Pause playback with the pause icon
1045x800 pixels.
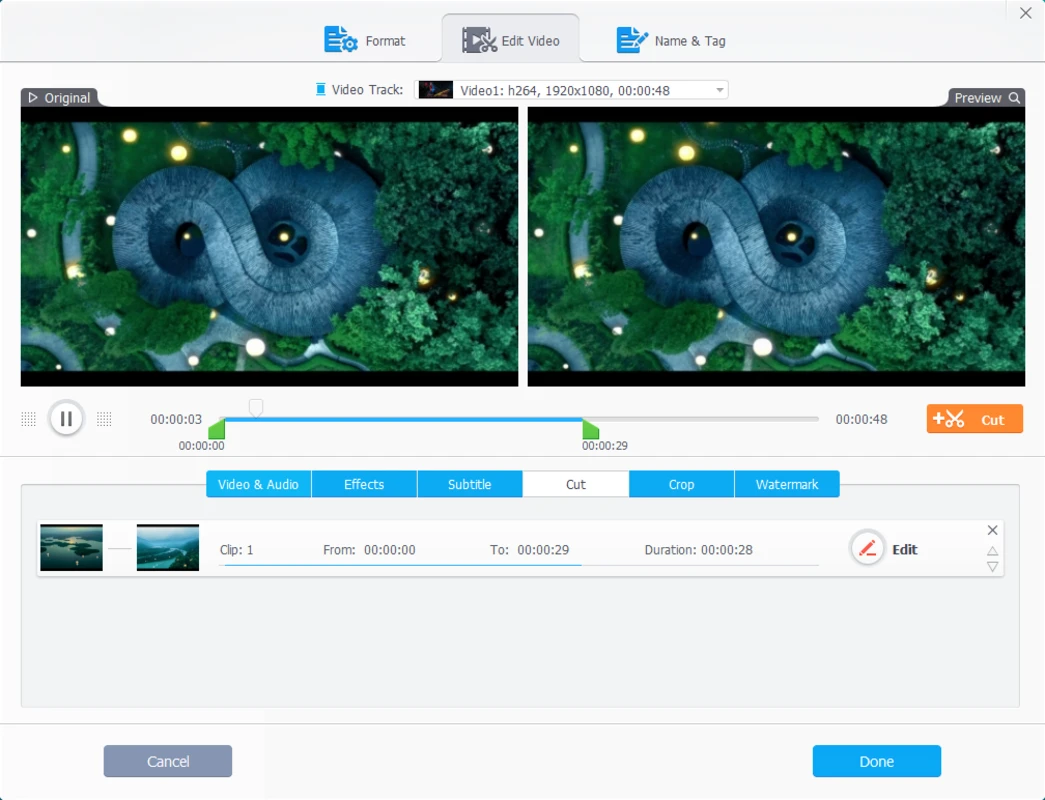tap(66, 418)
